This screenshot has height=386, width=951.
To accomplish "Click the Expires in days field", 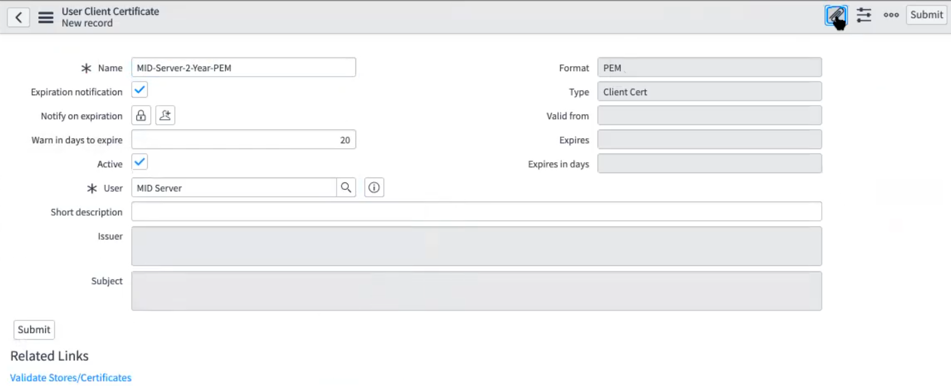I will [x=710, y=164].
